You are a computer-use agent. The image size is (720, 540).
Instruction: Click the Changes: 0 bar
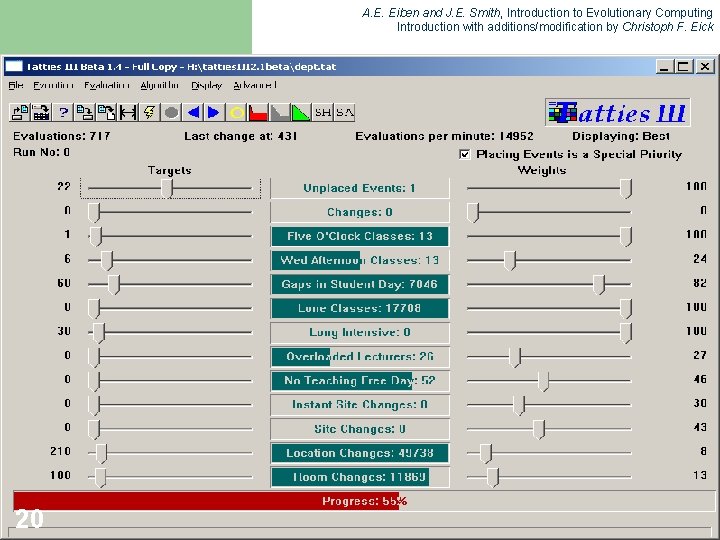360,212
